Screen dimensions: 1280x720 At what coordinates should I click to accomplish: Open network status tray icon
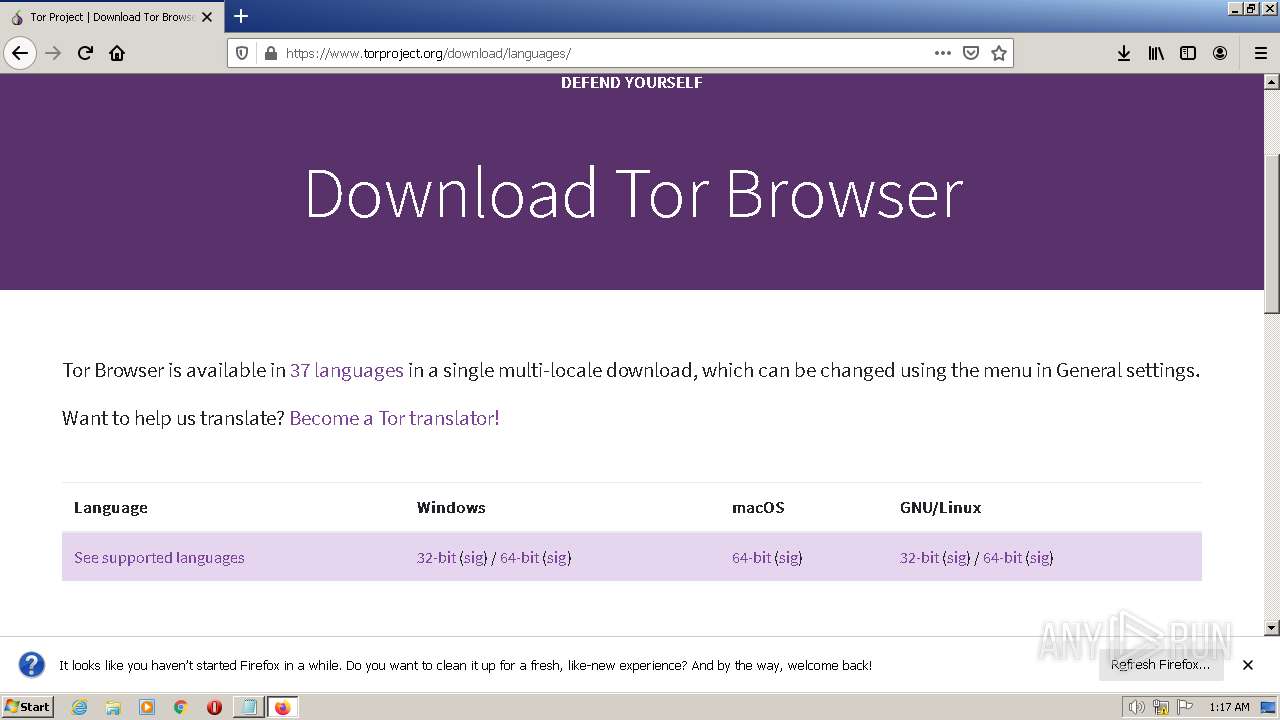point(1161,707)
